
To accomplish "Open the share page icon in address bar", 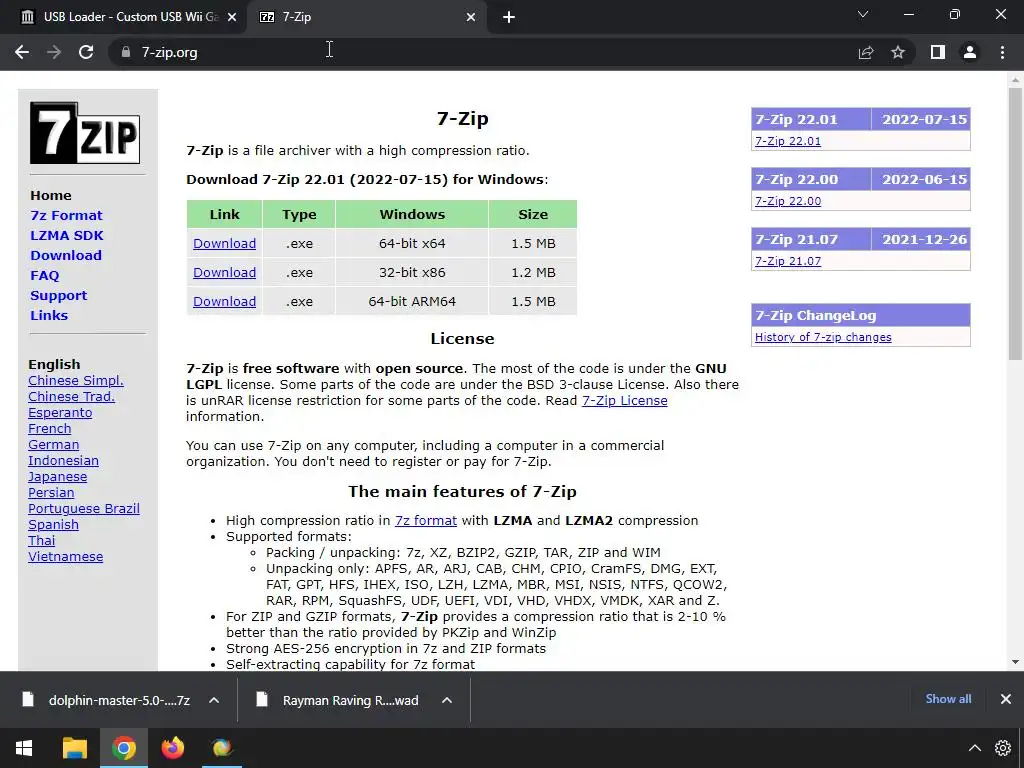I will (x=866, y=52).
